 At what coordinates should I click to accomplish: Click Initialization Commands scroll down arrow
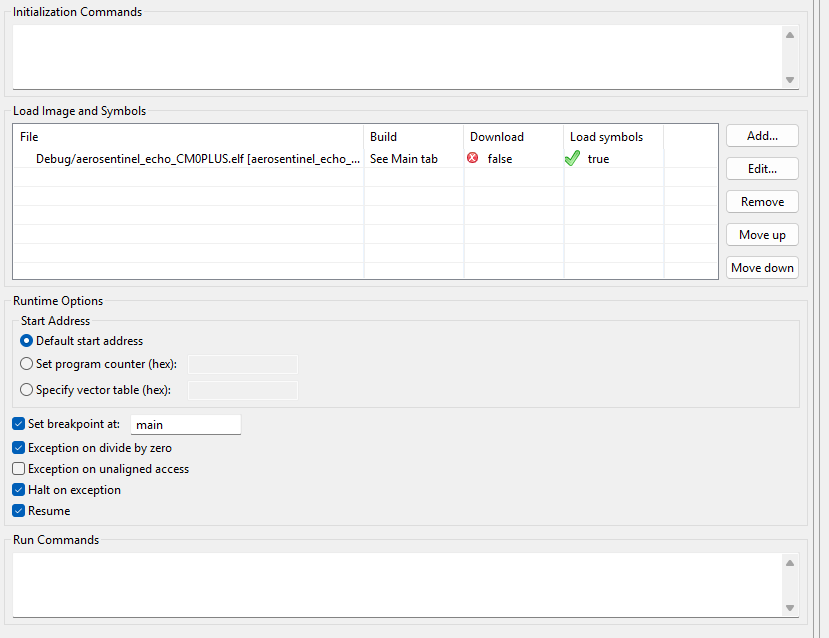(790, 80)
